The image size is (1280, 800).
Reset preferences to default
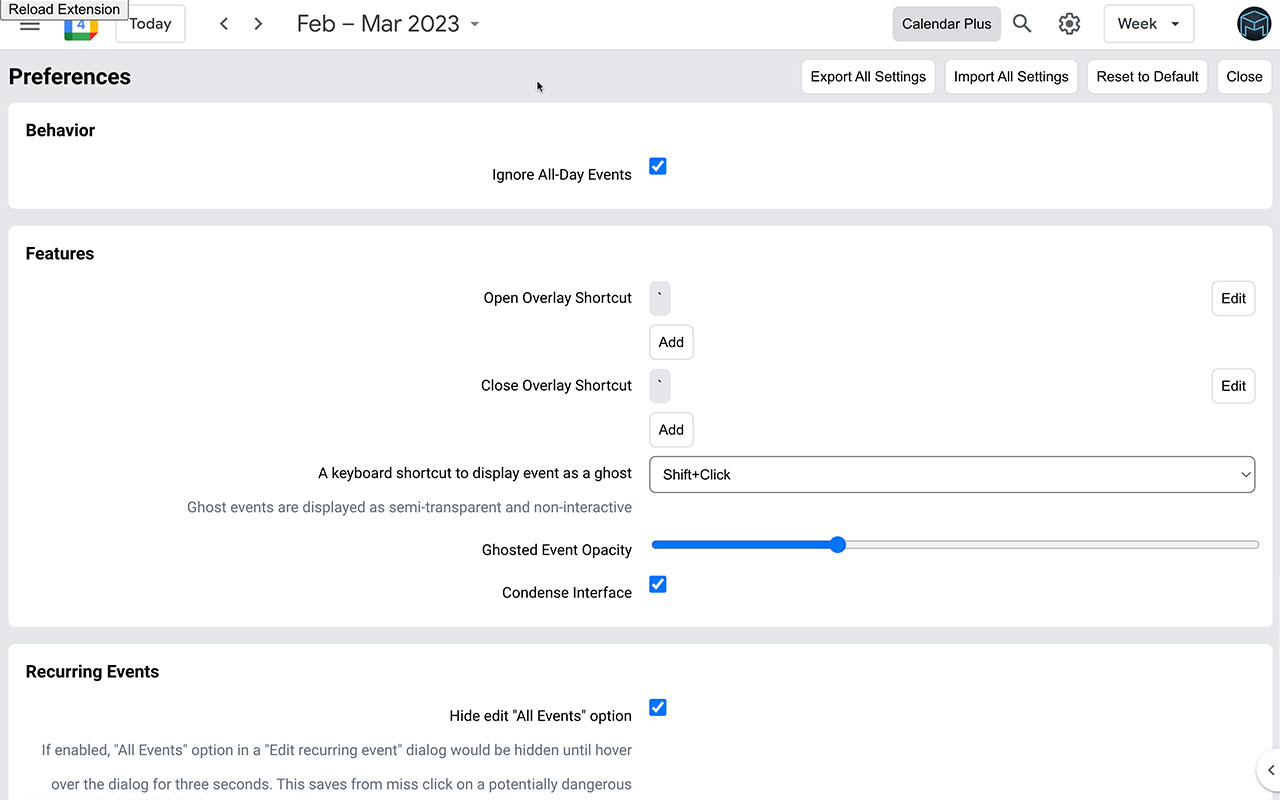click(x=1147, y=76)
